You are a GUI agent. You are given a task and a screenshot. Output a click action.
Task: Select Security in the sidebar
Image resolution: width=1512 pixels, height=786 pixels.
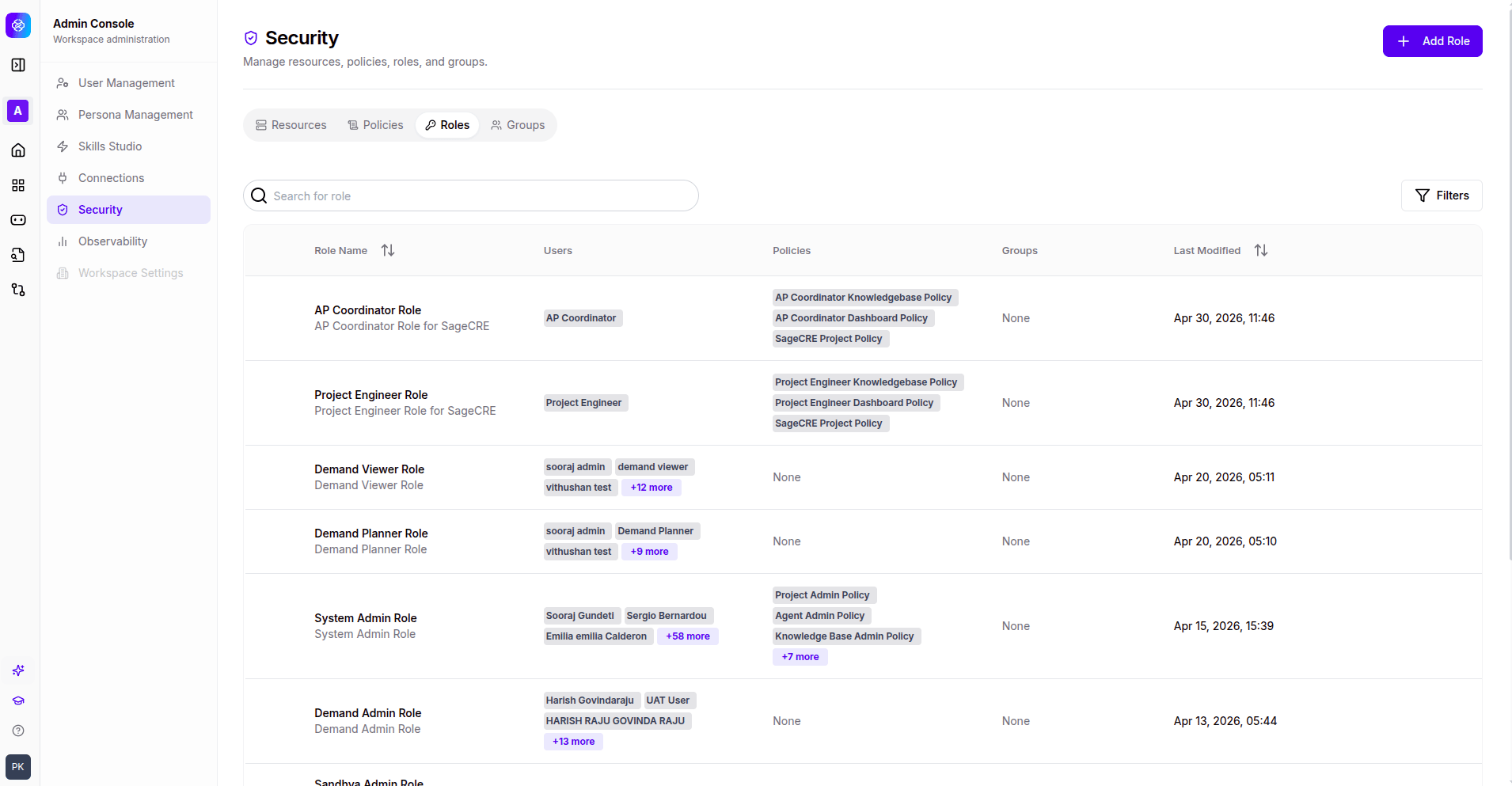coord(128,210)
